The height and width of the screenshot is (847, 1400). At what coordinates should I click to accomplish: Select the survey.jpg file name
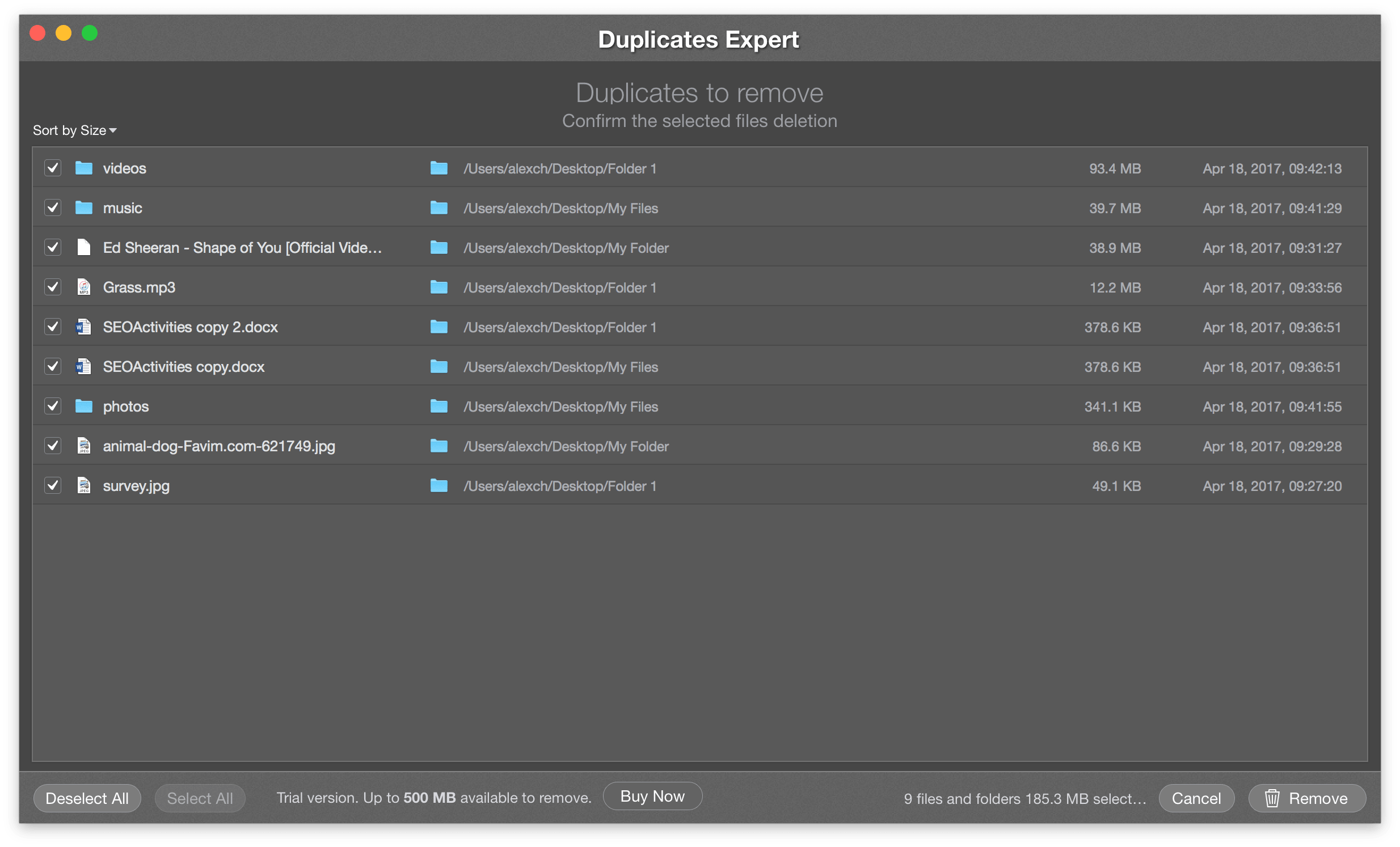coord(136,486)
